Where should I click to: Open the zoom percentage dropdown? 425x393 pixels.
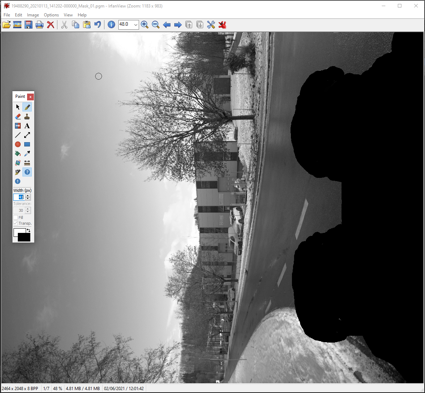135,25
